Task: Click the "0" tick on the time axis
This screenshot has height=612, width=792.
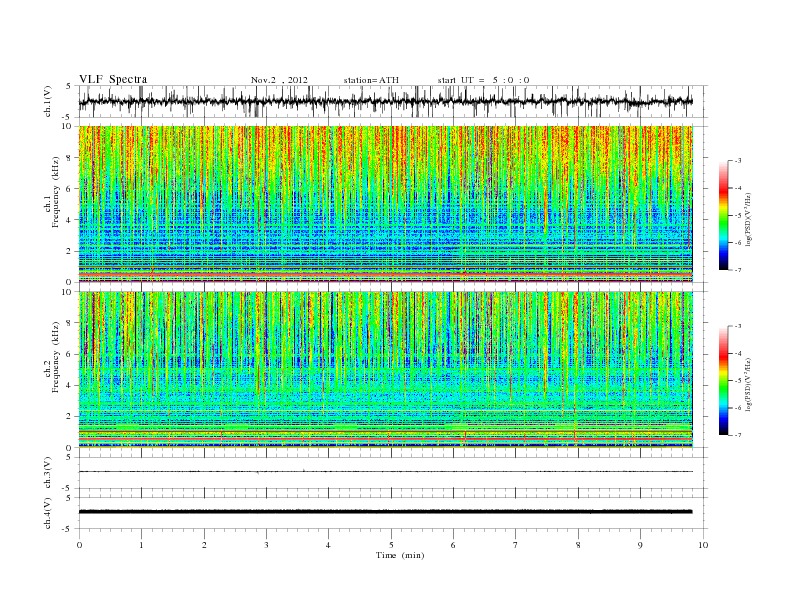Action: click(79, 545)
